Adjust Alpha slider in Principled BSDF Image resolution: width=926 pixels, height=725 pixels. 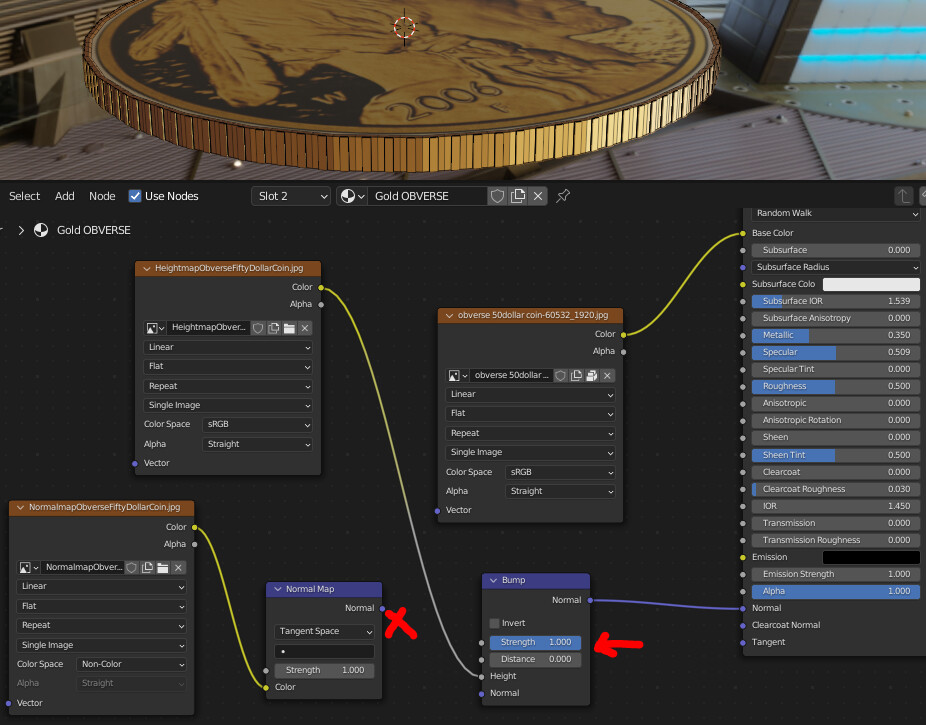(836, 592)
